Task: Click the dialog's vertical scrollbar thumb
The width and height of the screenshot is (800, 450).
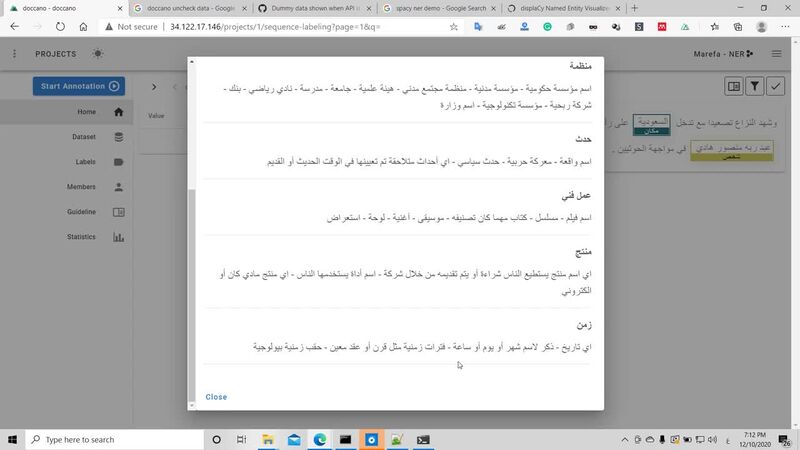Action: (193, 290)
